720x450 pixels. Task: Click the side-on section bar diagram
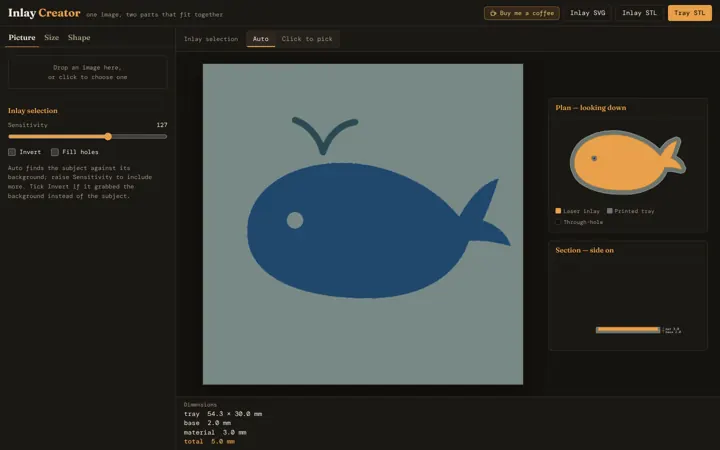click(628, 330)
